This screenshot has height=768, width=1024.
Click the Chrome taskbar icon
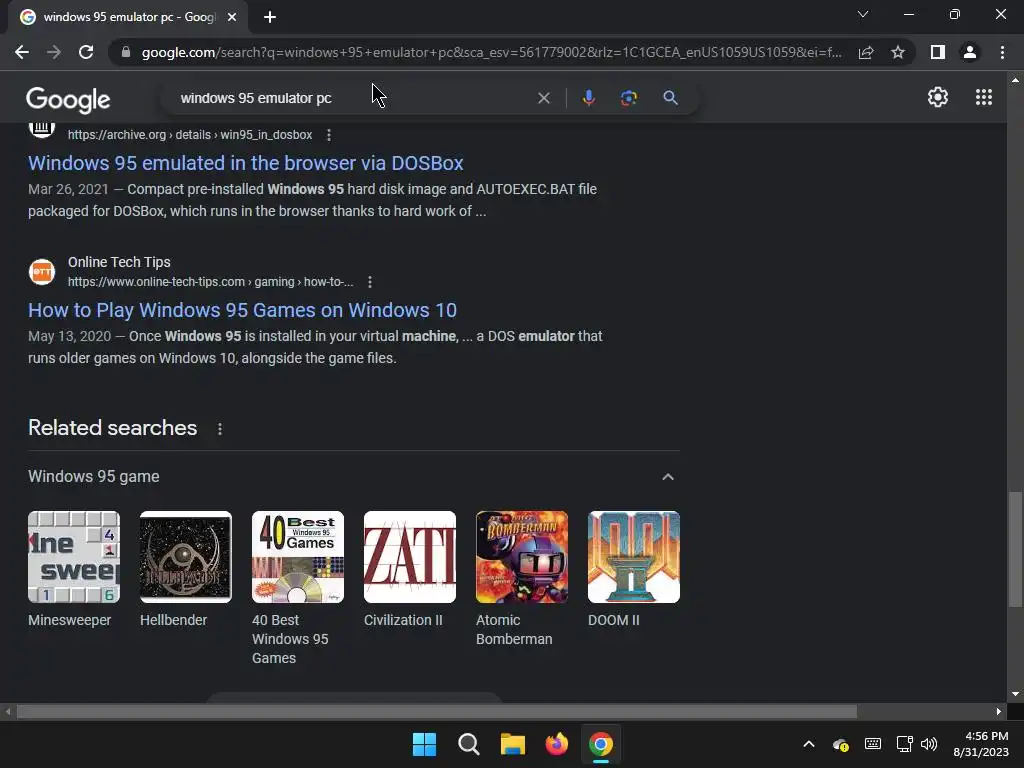click(601, 744)
